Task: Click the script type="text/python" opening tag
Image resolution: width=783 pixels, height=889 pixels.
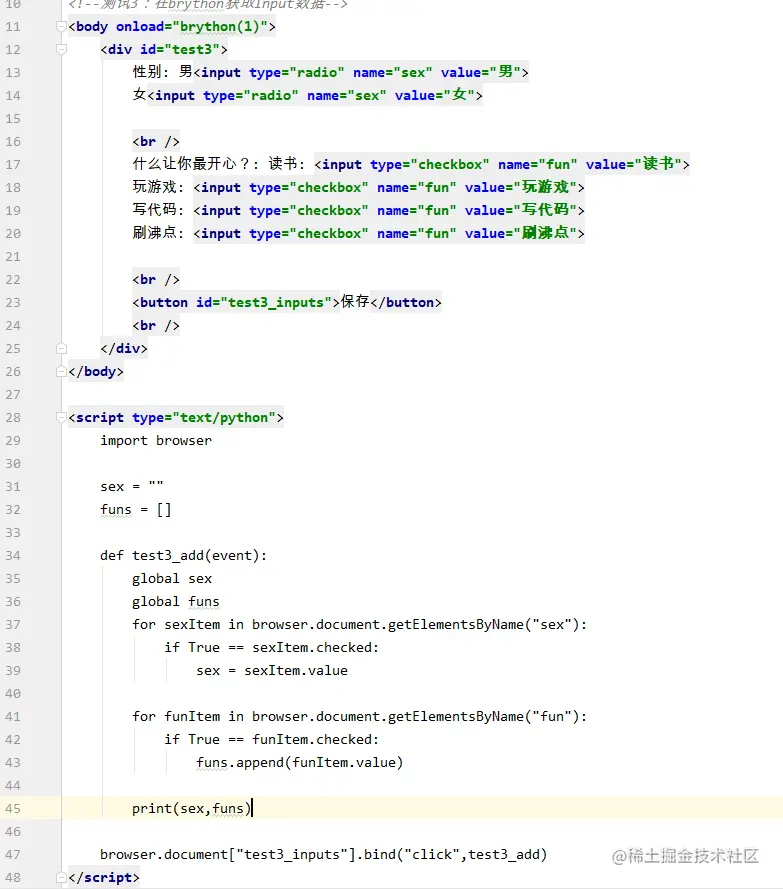Action: point(176,418)
